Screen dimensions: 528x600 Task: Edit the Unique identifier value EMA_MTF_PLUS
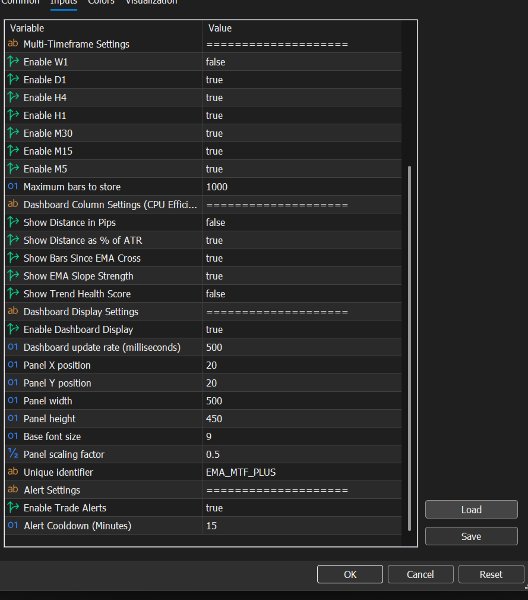tap(241, 472)
